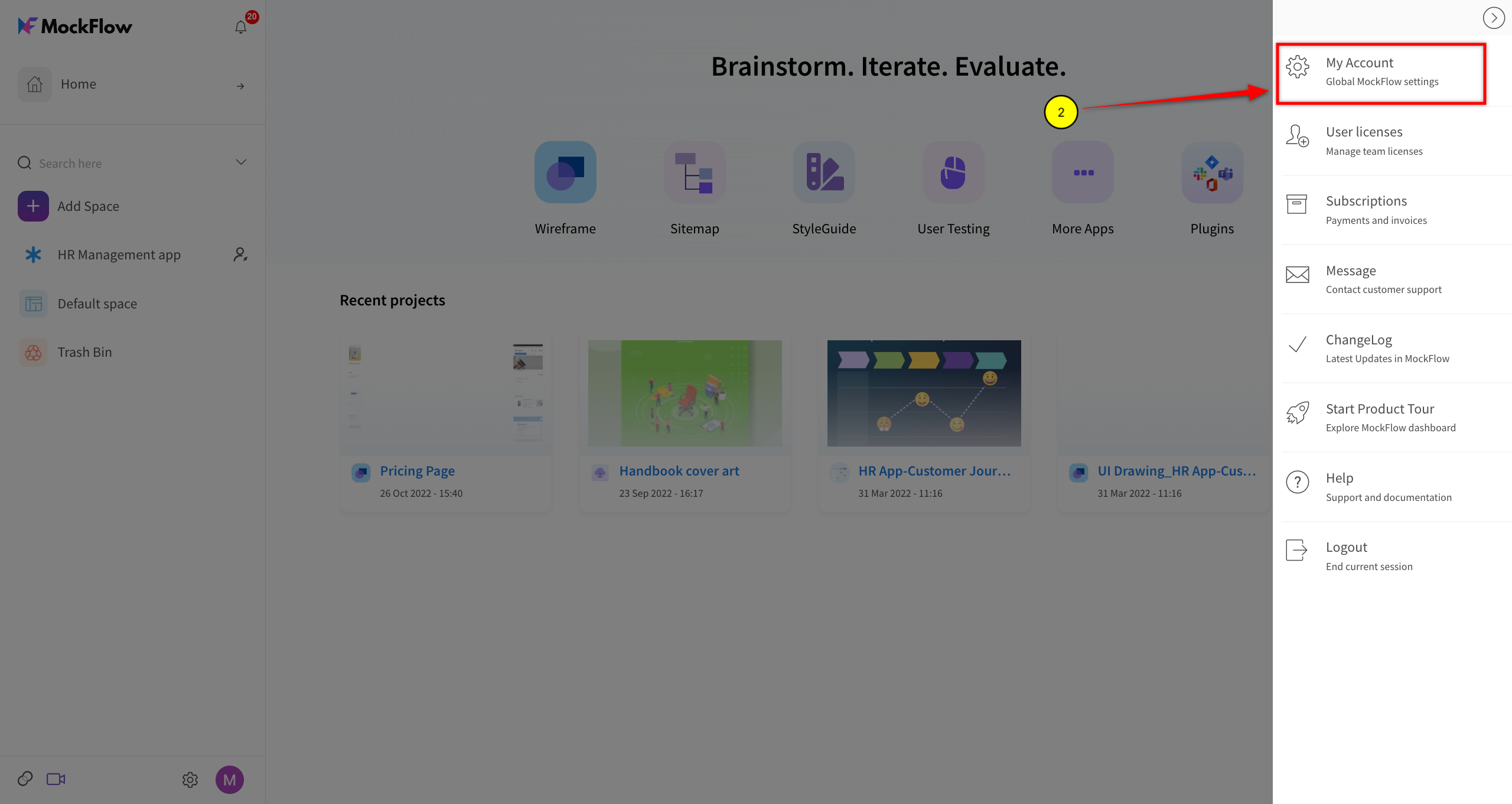
Task: Select Start Product Tour
Action: point(1396,418)
